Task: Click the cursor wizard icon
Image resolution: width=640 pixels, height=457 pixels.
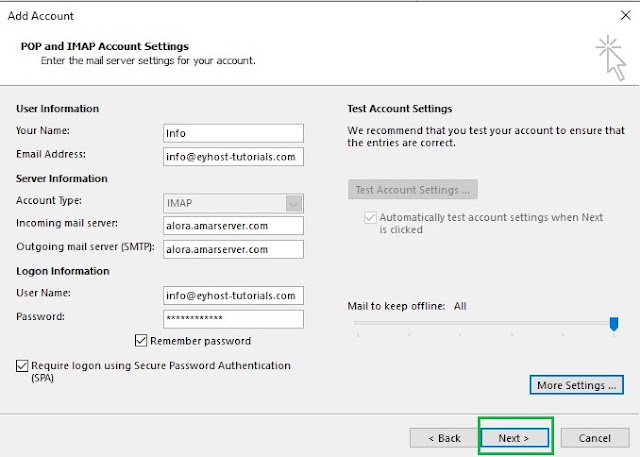Action: point(608,56)
